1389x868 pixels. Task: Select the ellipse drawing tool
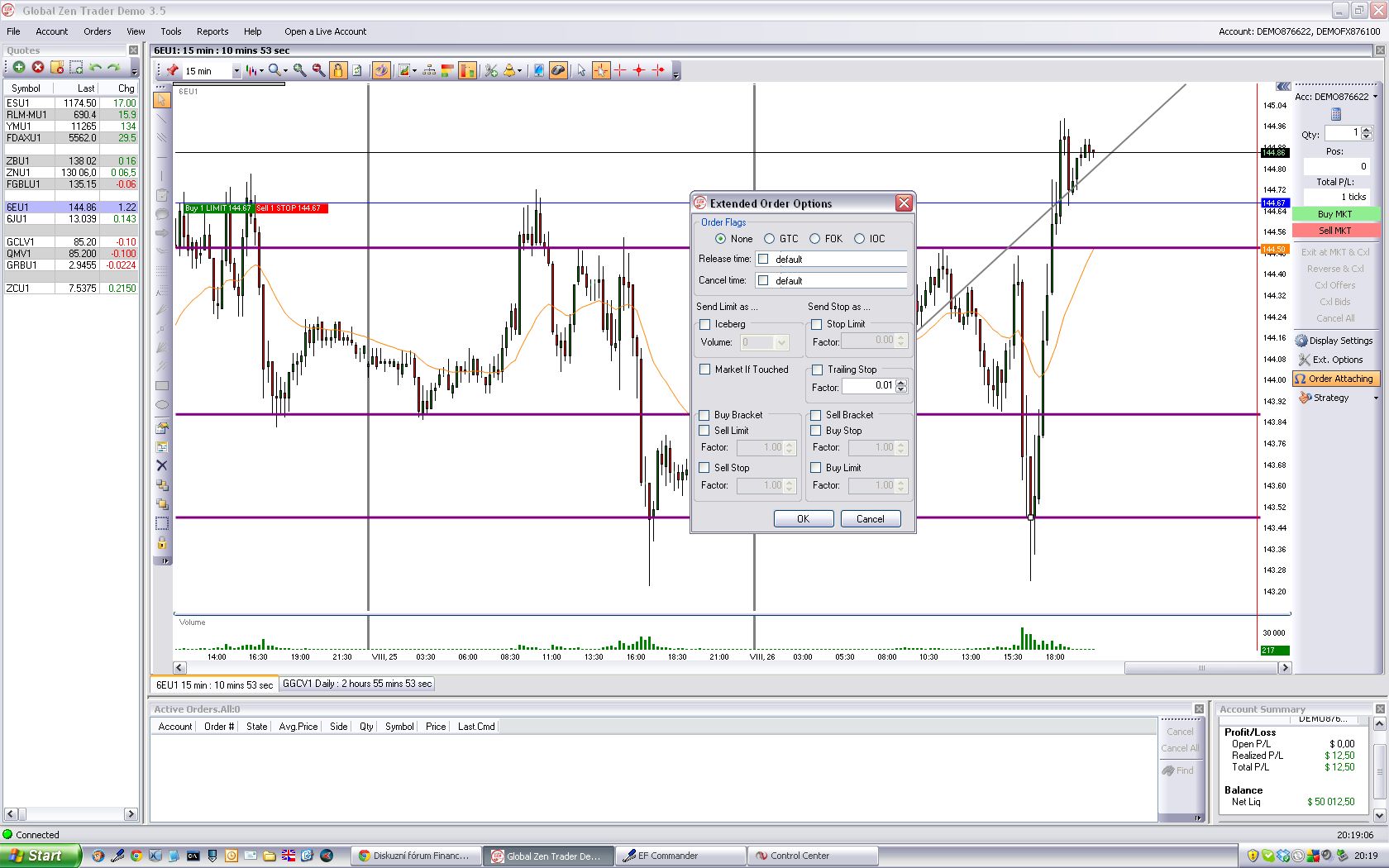pyautogui.click(x=162, y=405)
